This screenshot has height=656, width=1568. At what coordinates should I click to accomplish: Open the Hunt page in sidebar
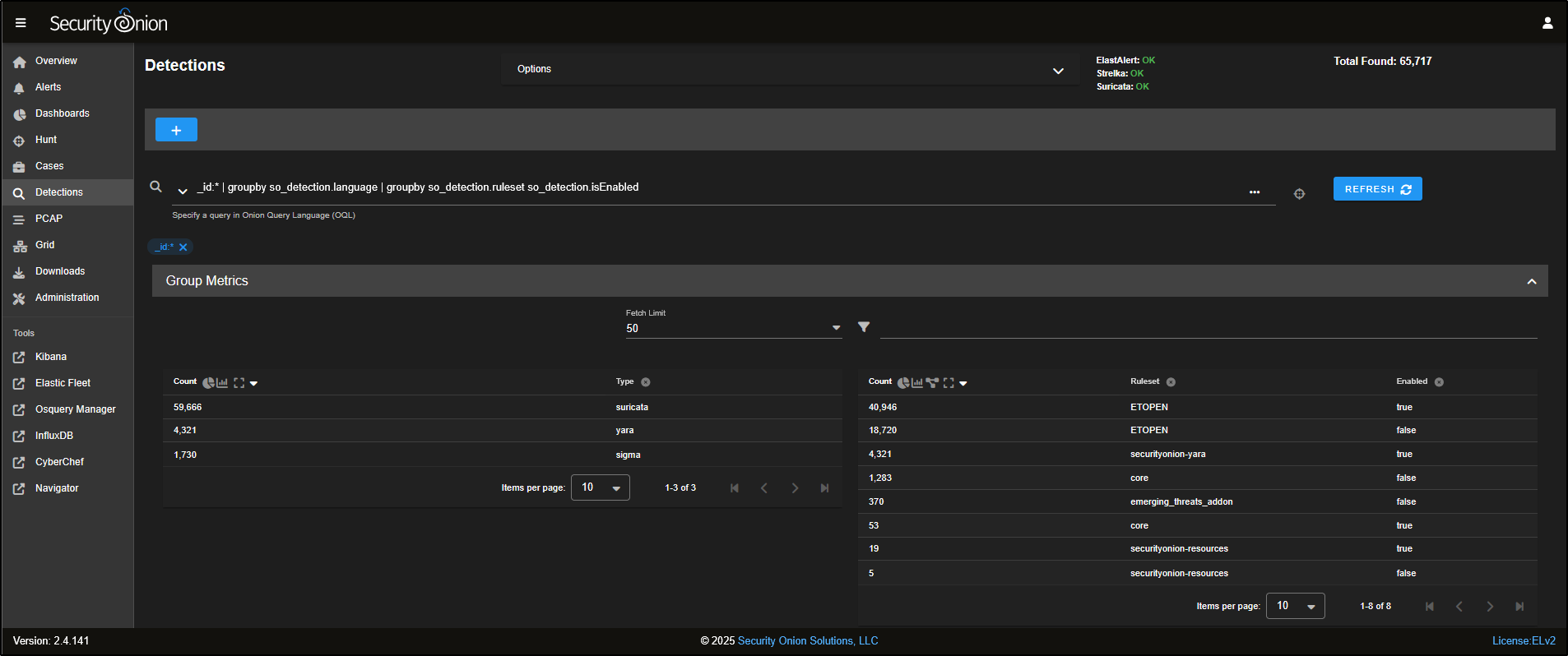pyautogui.click(x=46, y=140)
